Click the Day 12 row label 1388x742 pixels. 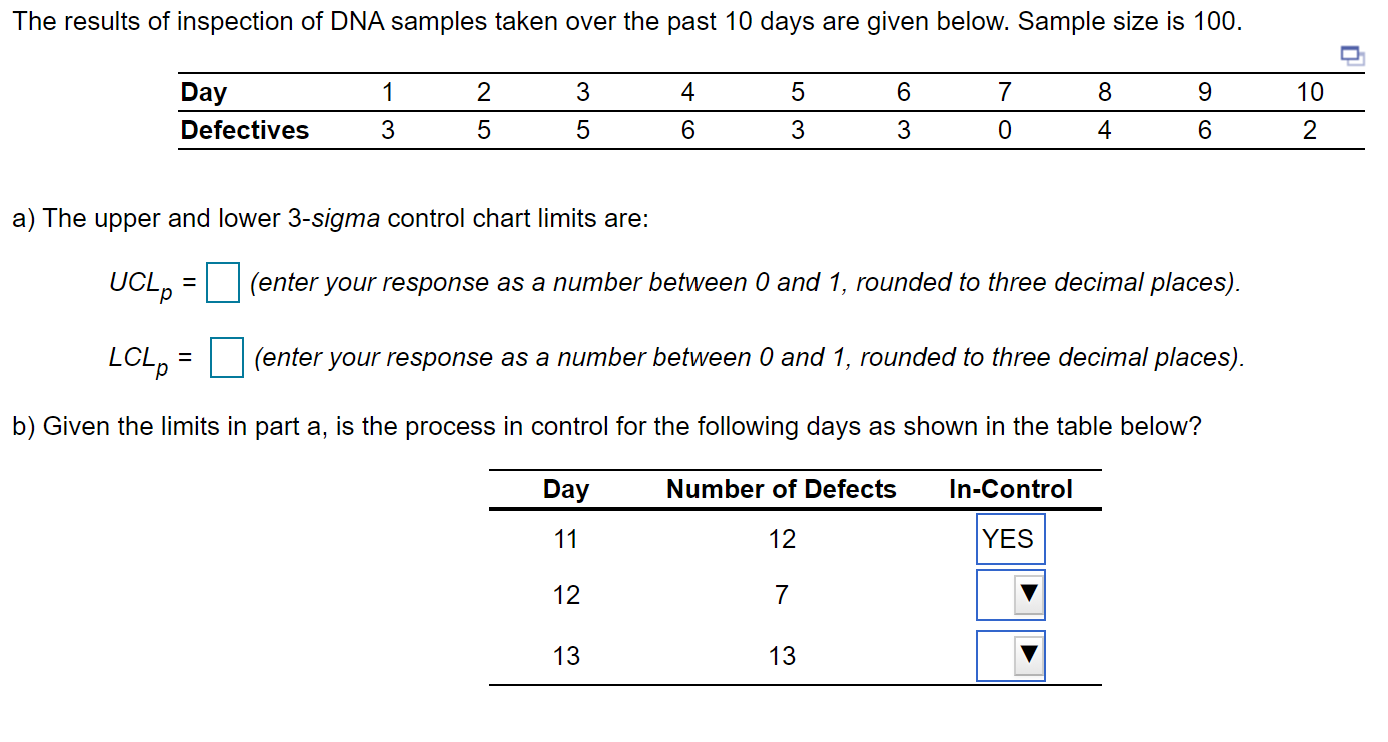567,594
